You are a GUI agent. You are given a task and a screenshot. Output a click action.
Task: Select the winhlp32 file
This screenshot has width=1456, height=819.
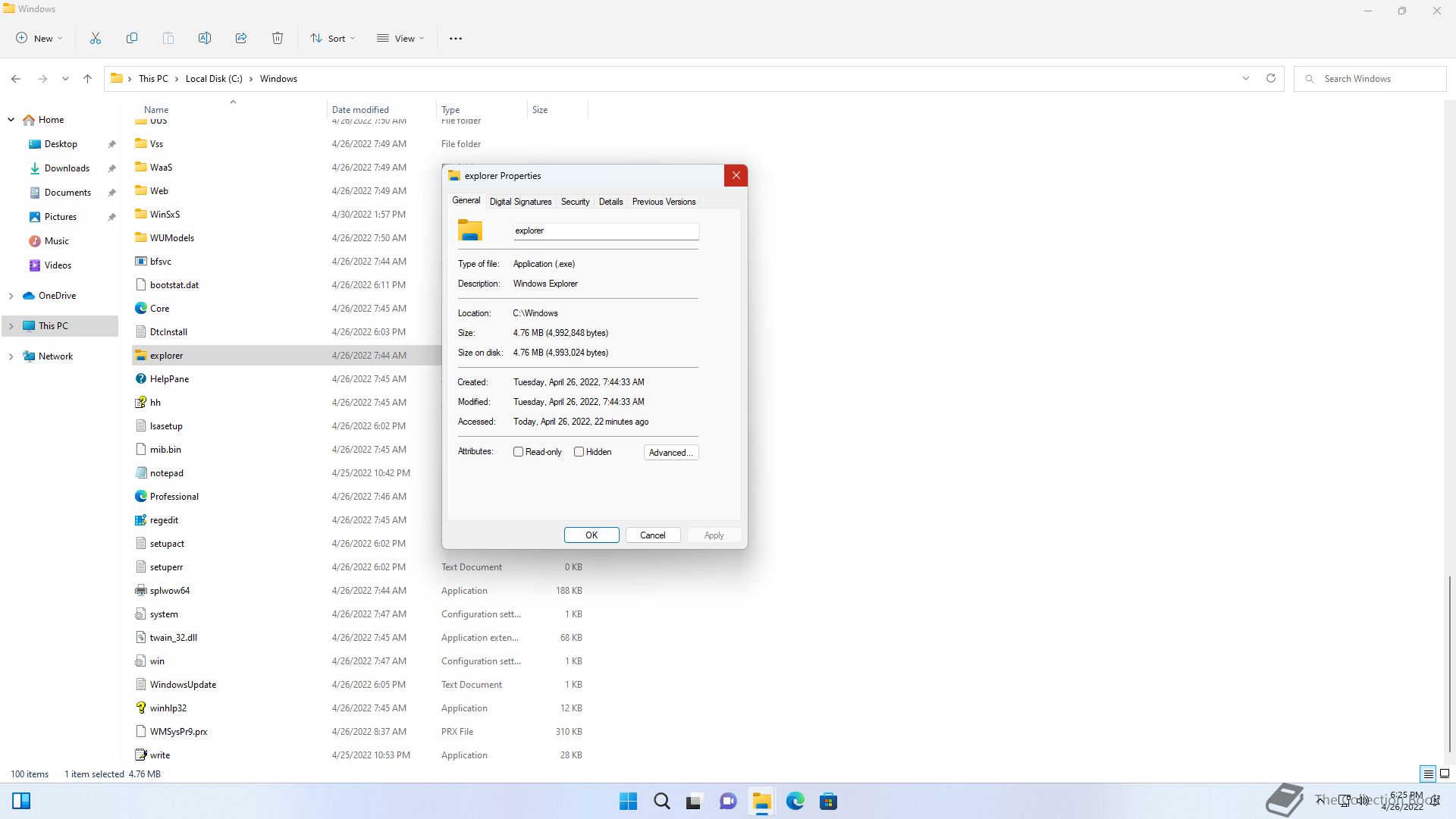pyautogui.click(x=168, y=708)
